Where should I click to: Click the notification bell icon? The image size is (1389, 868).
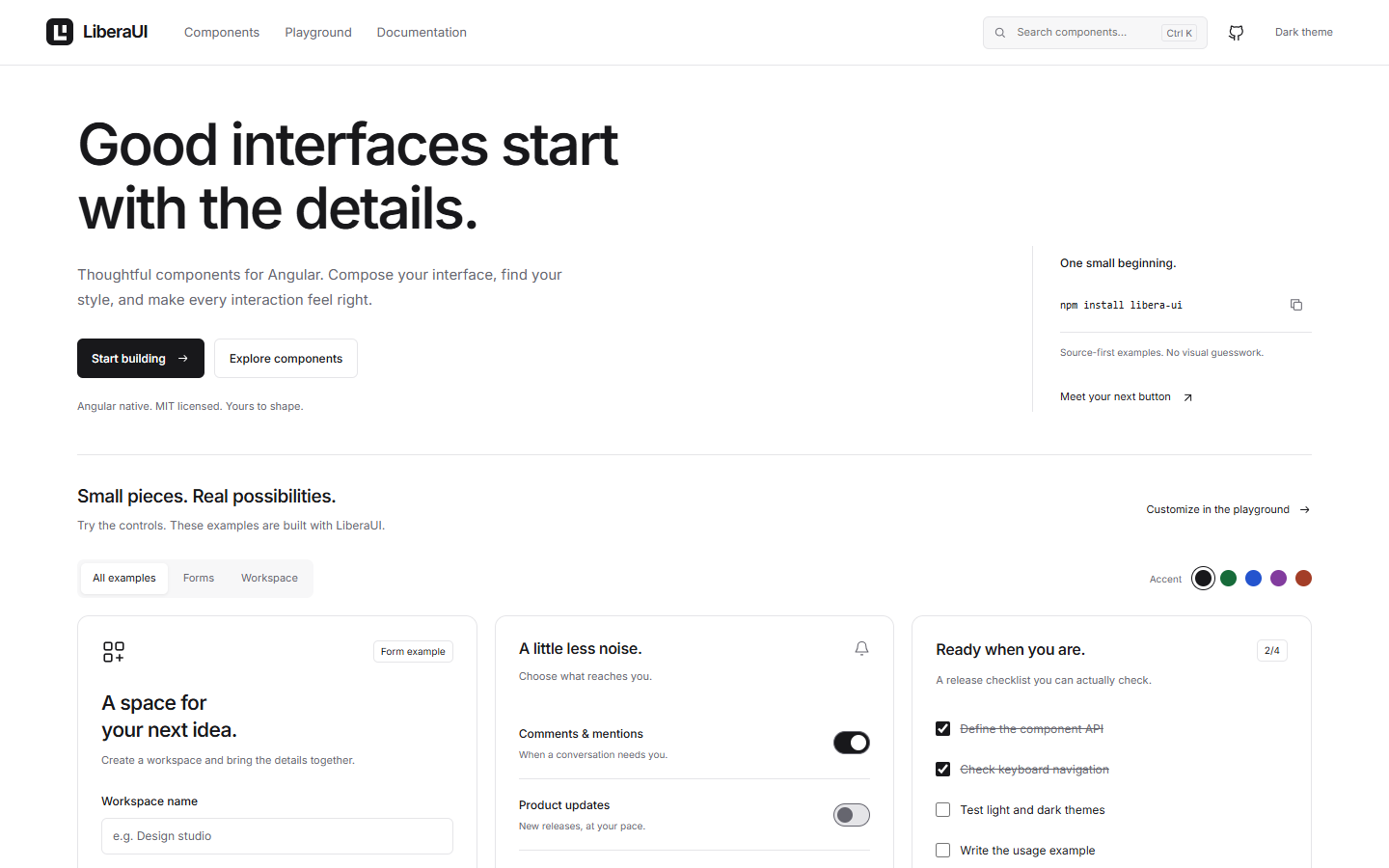coord(861,649)
